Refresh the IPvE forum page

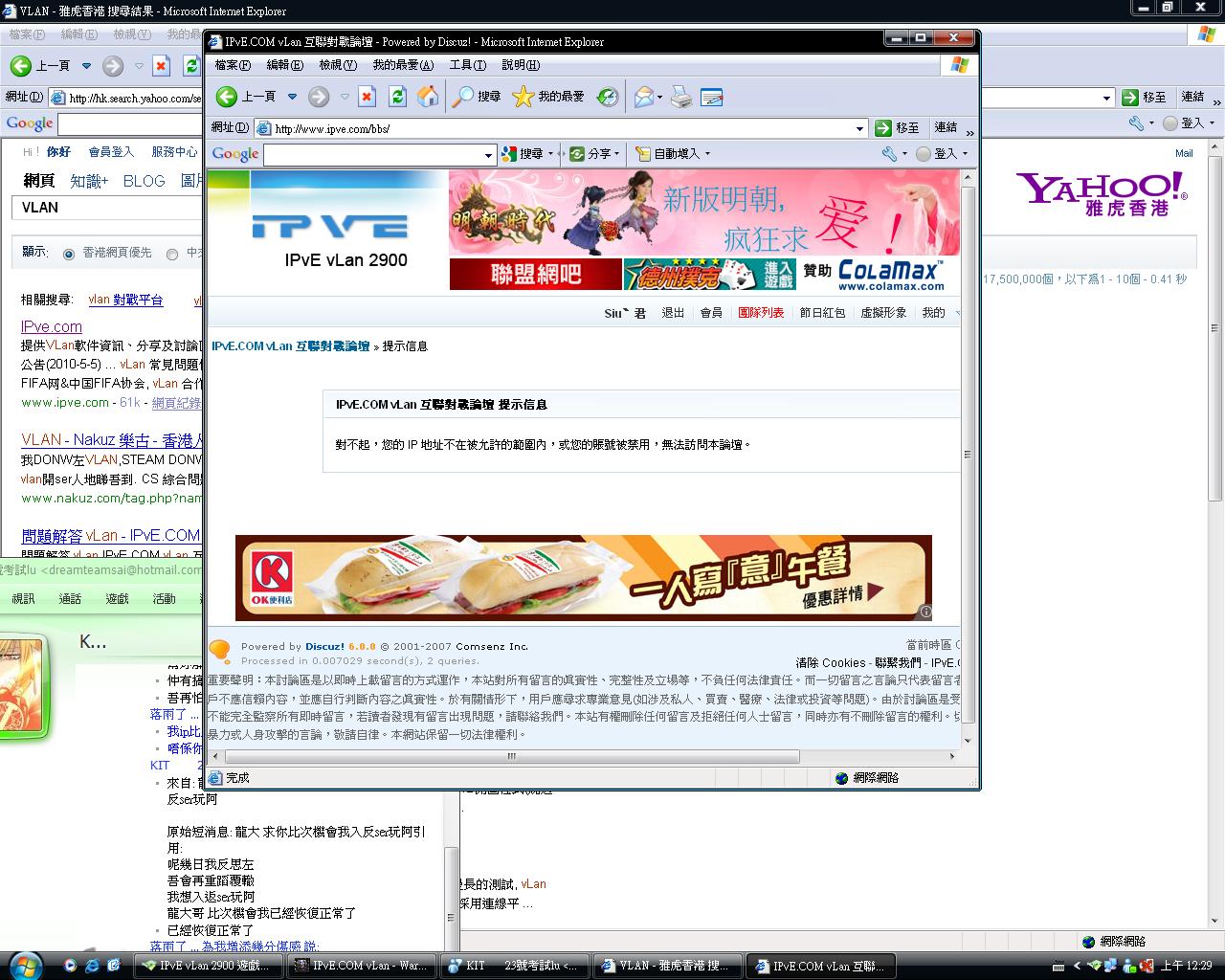(397, 97)
